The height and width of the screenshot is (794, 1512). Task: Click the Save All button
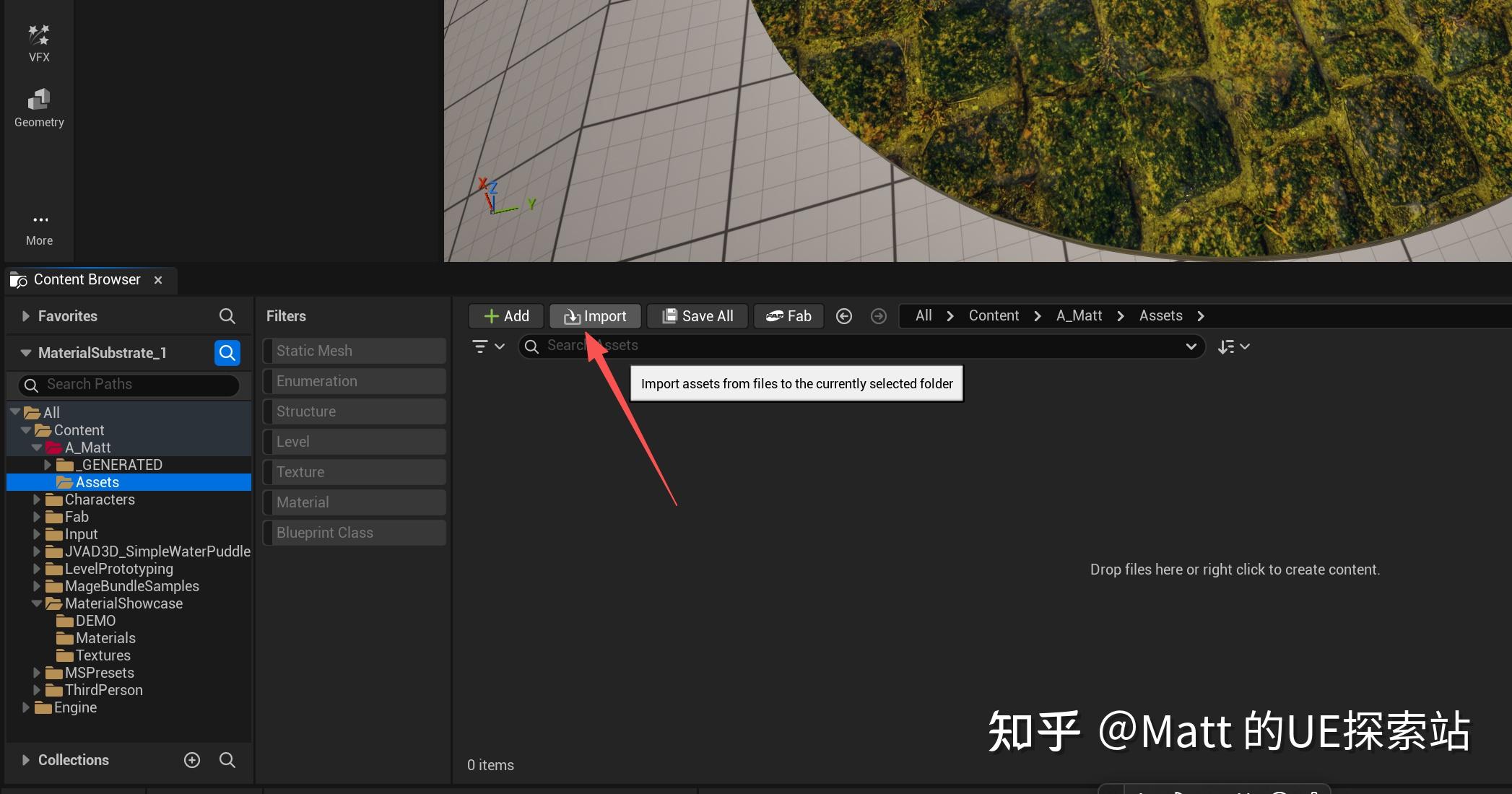click(697, 315)
